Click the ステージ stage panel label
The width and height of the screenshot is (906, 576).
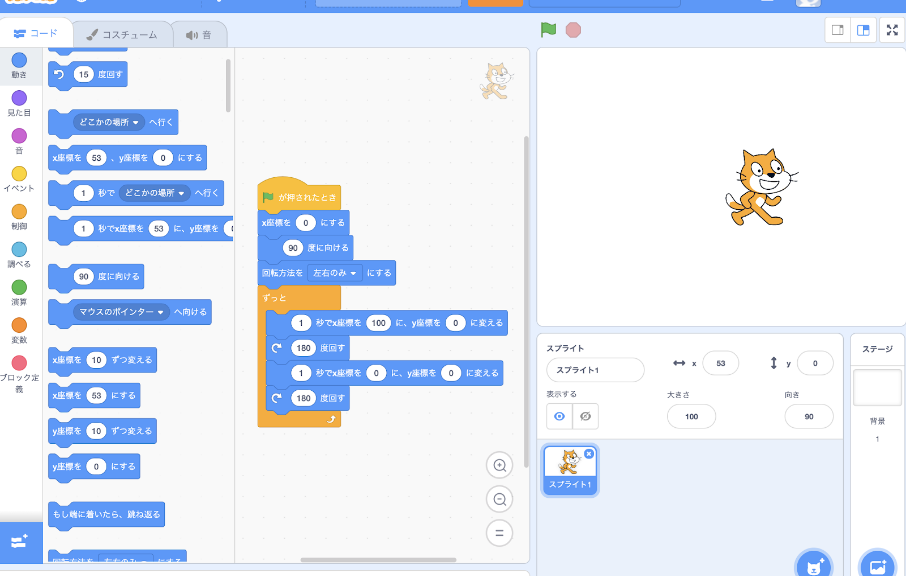pyautogui.click(x=877, y=349)
